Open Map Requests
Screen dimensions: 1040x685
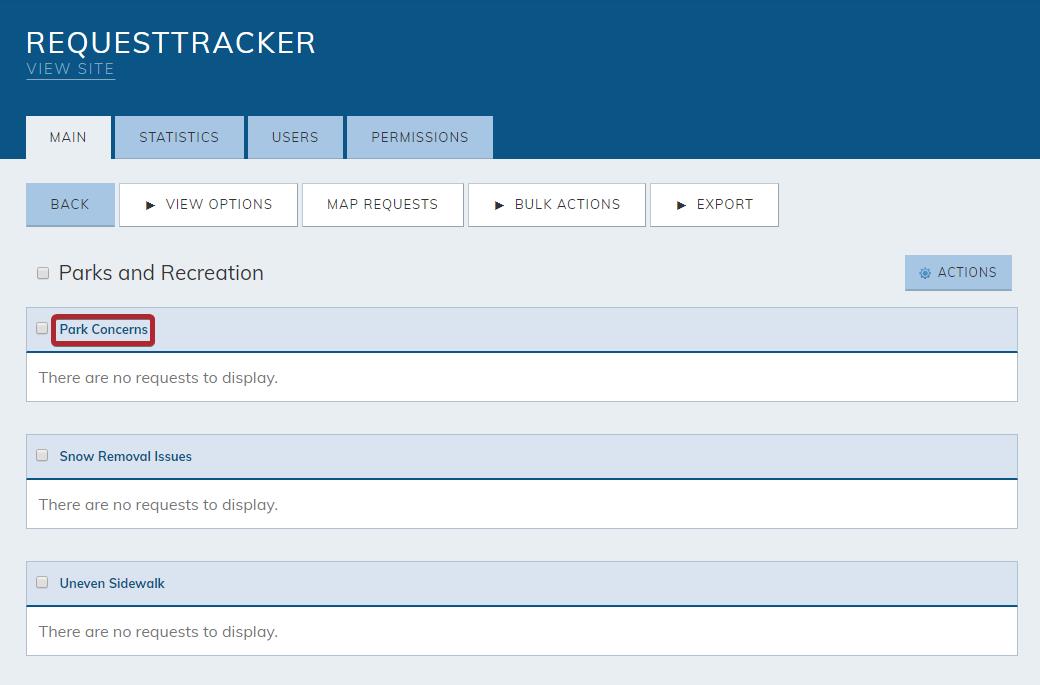tap(383, 205)
